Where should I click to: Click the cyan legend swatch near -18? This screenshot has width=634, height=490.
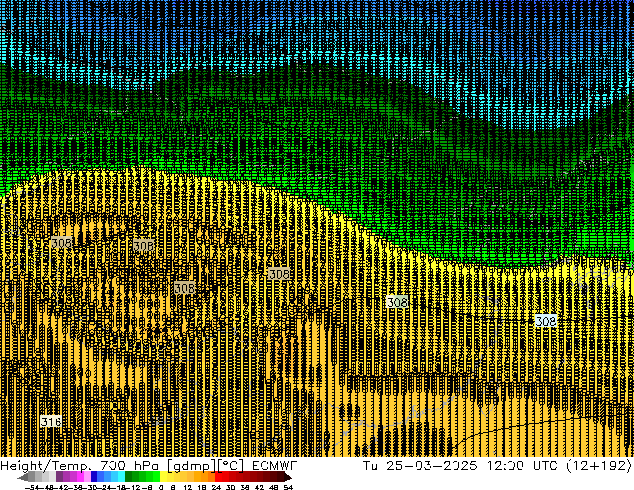[121, 477]
